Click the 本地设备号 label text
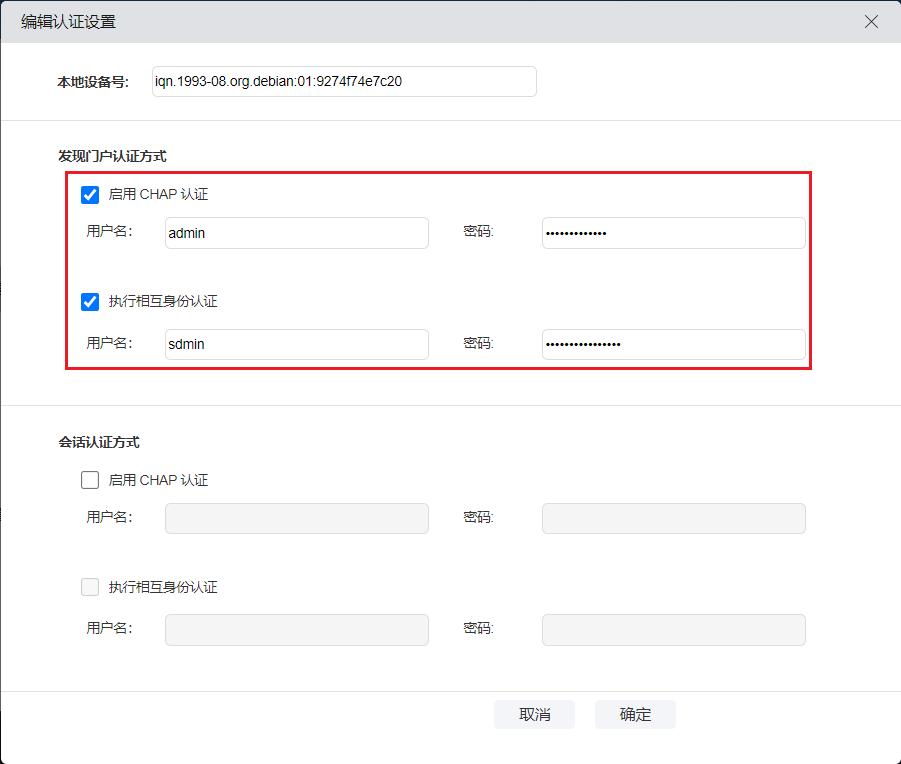Image resolution: width=901 pixels, height=764 pixels. [92, 82]
